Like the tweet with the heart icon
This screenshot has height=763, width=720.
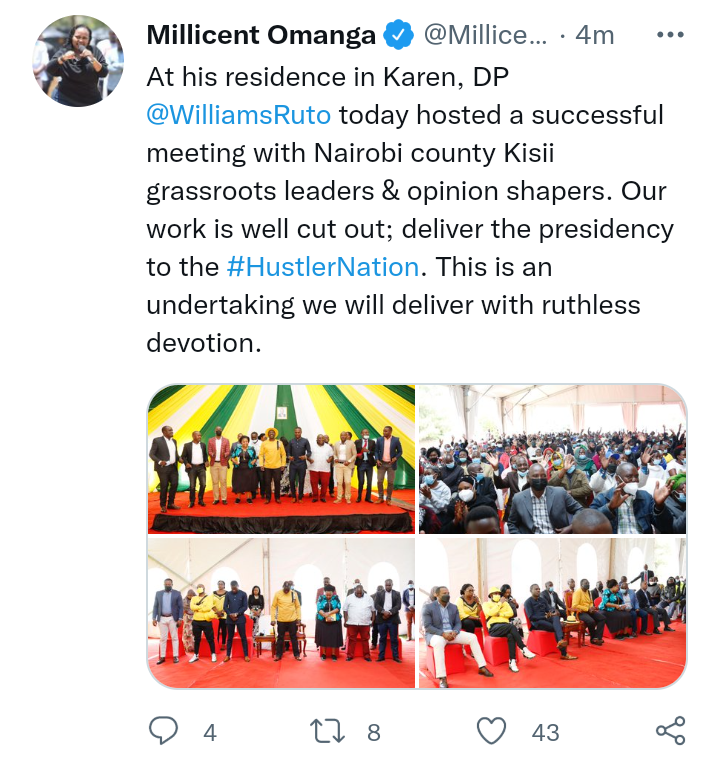(x=491, y=731)
